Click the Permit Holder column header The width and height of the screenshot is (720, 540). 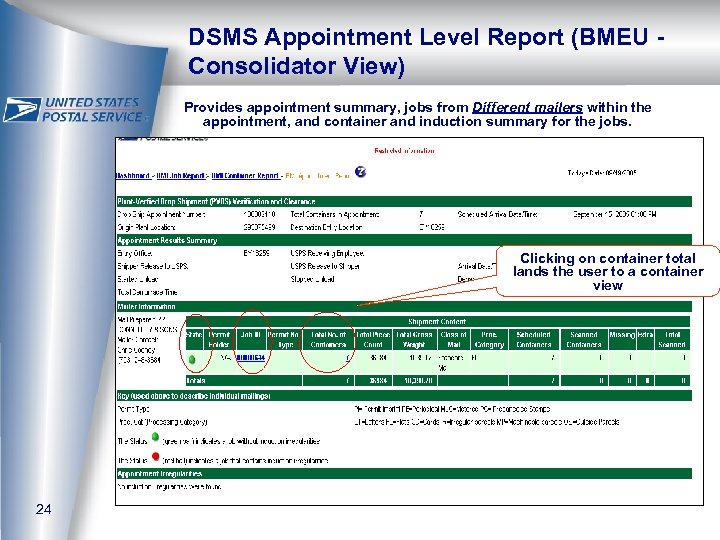tap(219, 339)
